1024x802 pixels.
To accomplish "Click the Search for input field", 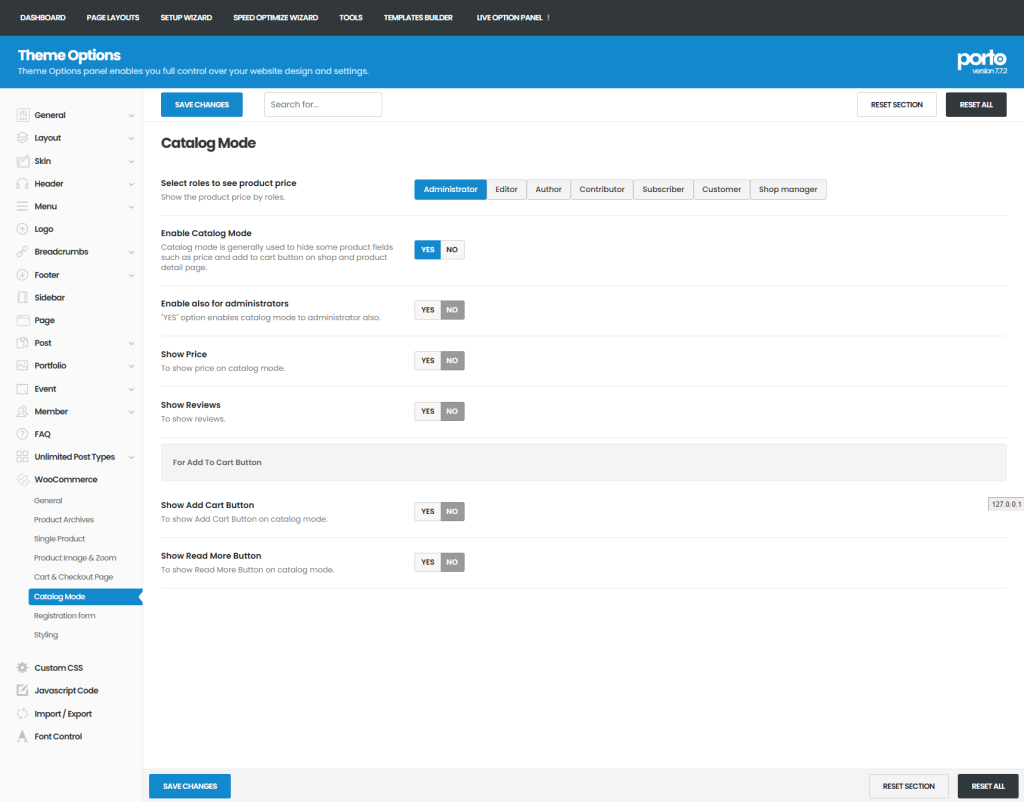I will point(323,105).
